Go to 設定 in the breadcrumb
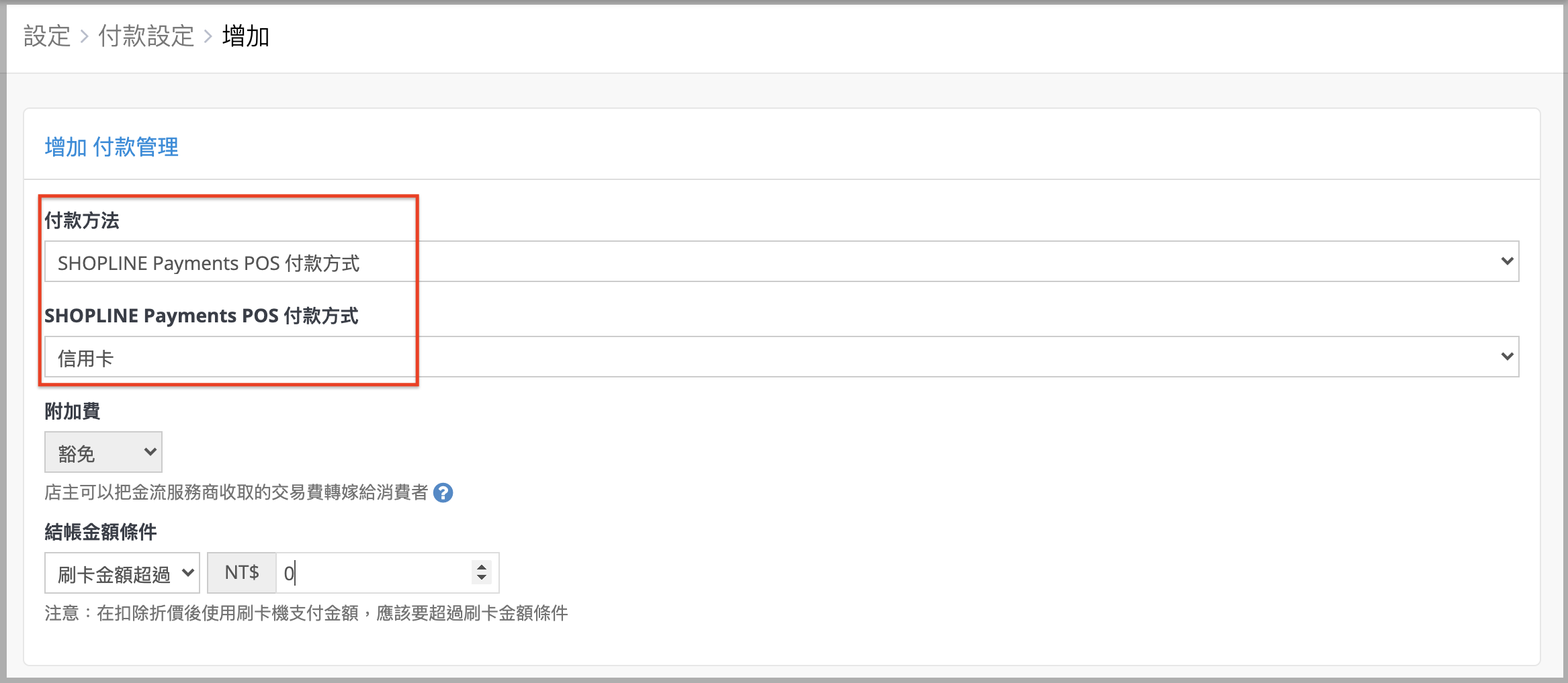1568x683 pixels. click(x=47, y=36)
